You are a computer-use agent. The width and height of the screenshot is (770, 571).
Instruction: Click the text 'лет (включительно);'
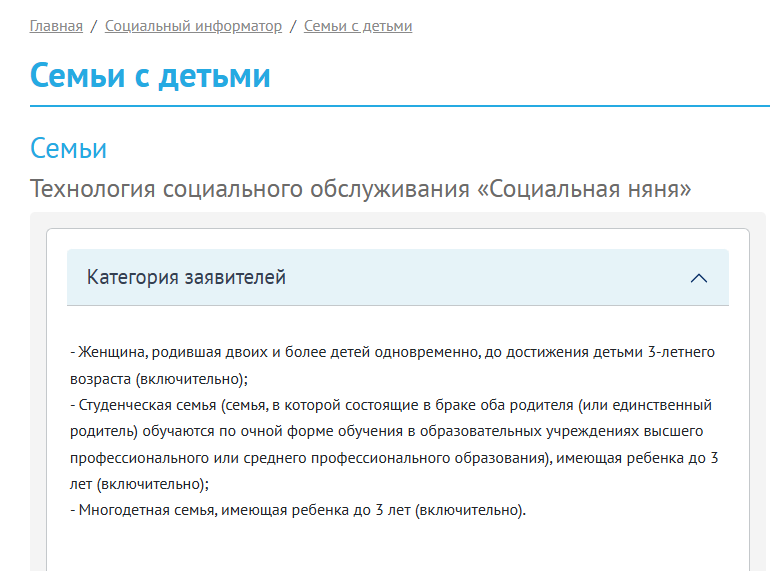pos(139,484)
